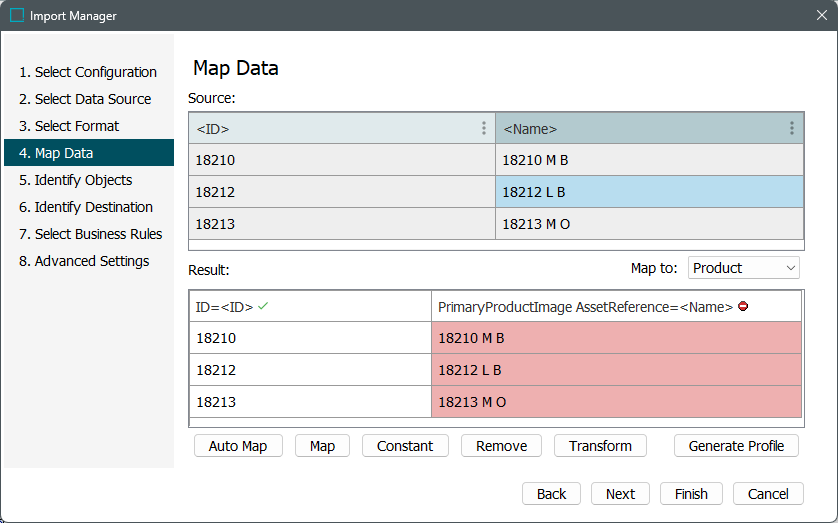Open the ID column options menu
The height and width of the screenshot is (523, 838).
484,128
